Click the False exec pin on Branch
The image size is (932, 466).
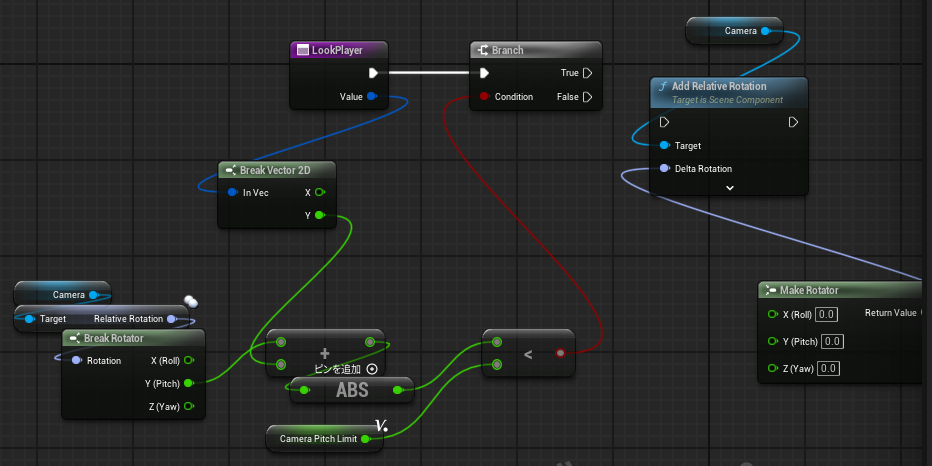(587, 97)
